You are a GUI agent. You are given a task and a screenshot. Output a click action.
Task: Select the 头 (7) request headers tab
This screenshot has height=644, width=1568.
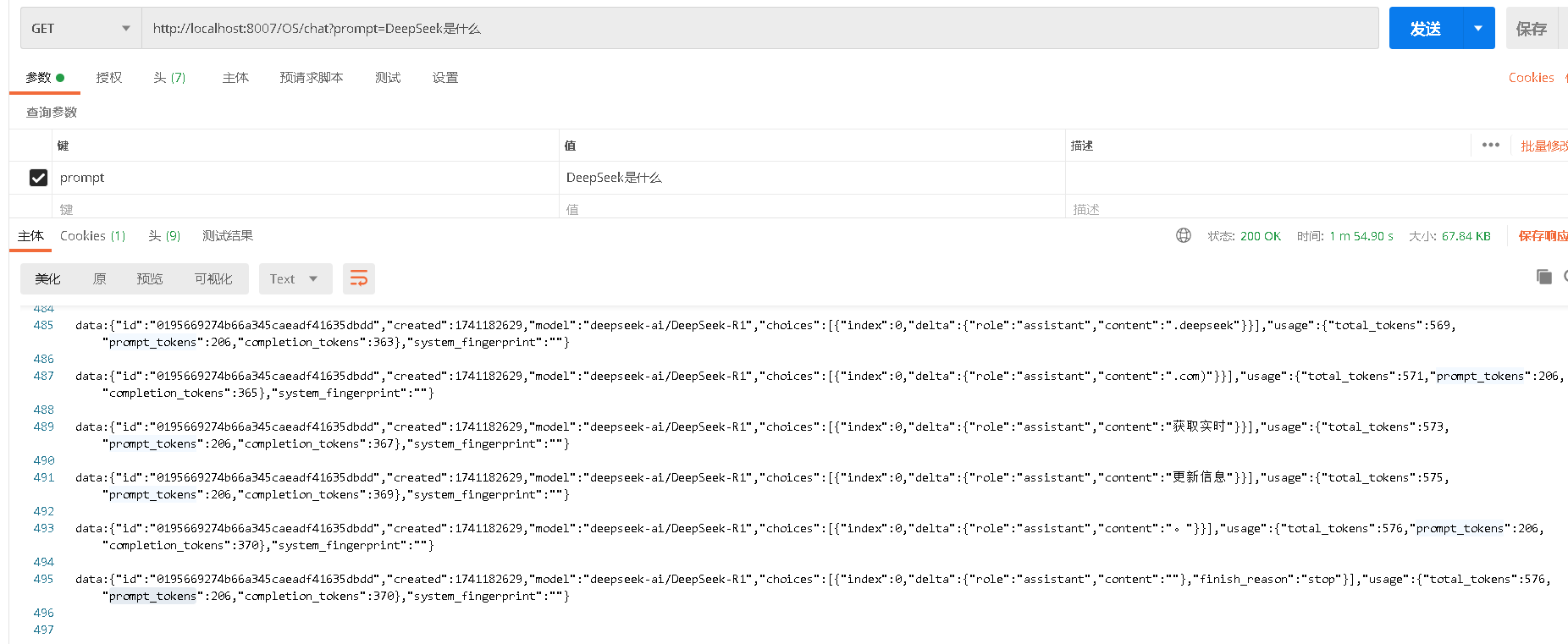[169, 77]
